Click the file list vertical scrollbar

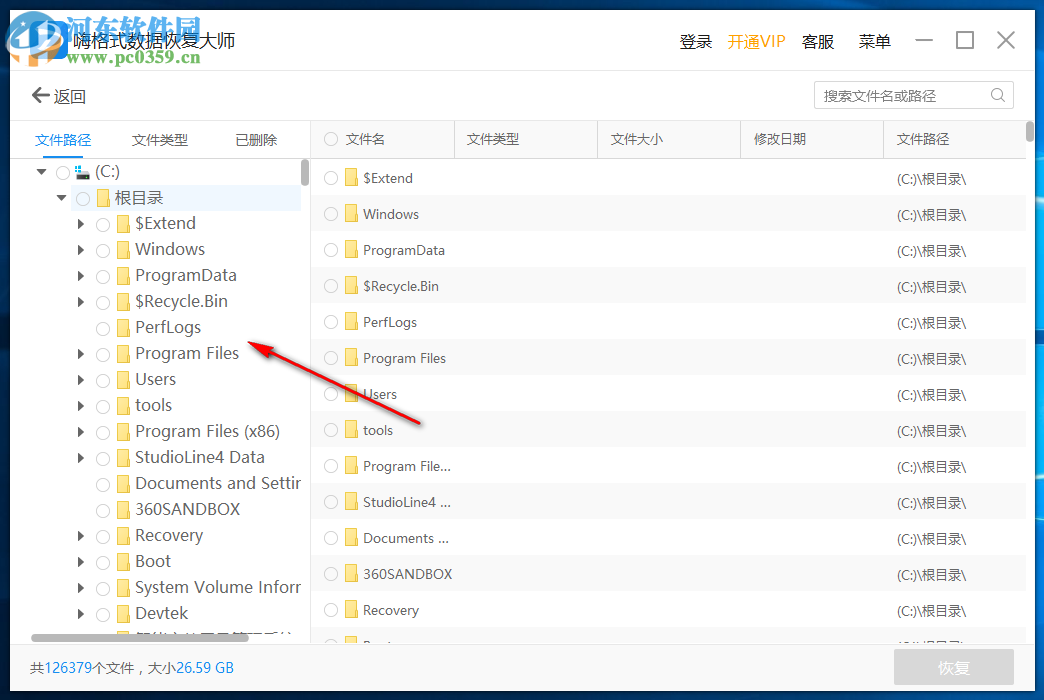[1030, 131]
